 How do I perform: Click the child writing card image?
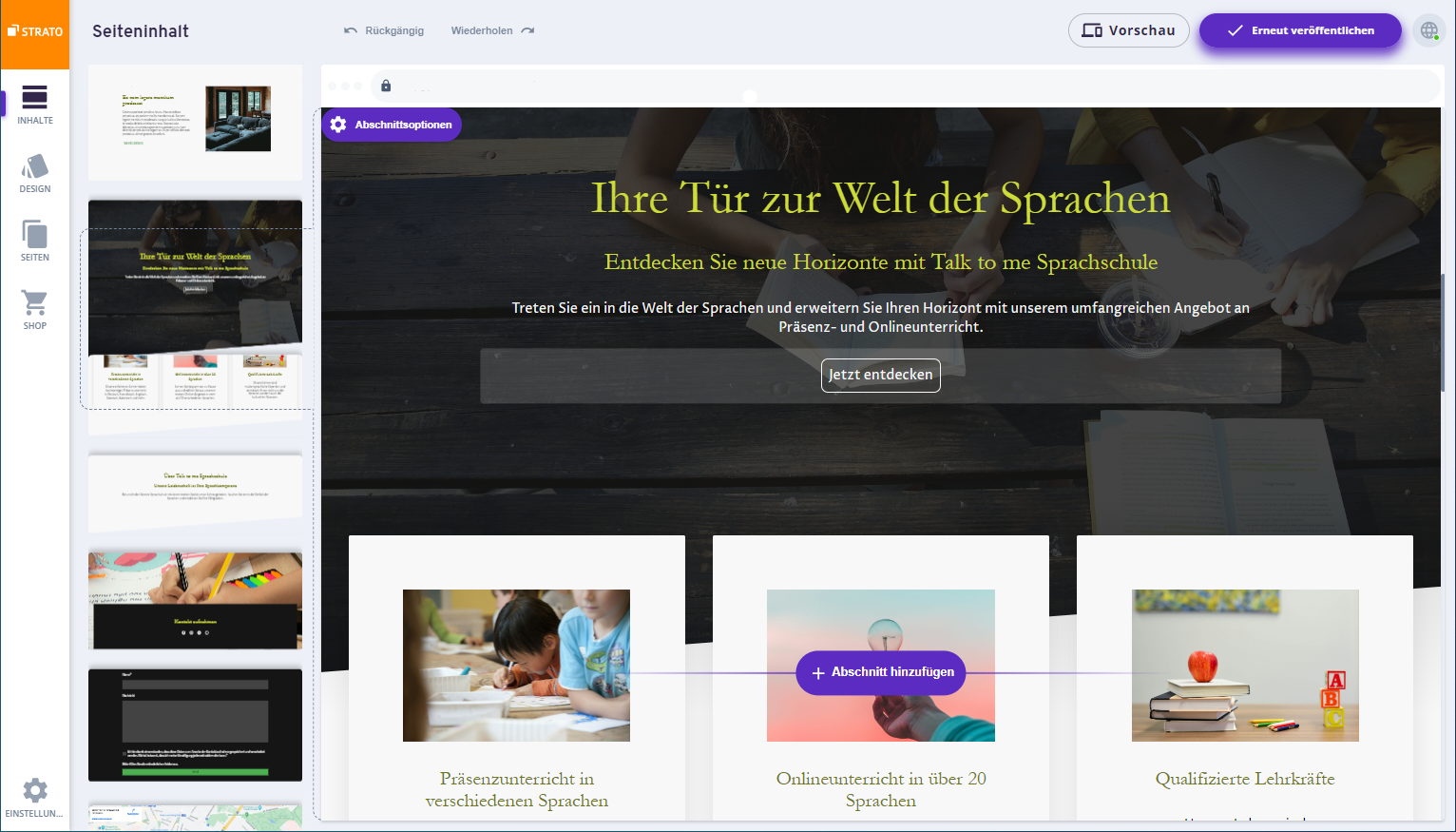click(x=516, y=666)
